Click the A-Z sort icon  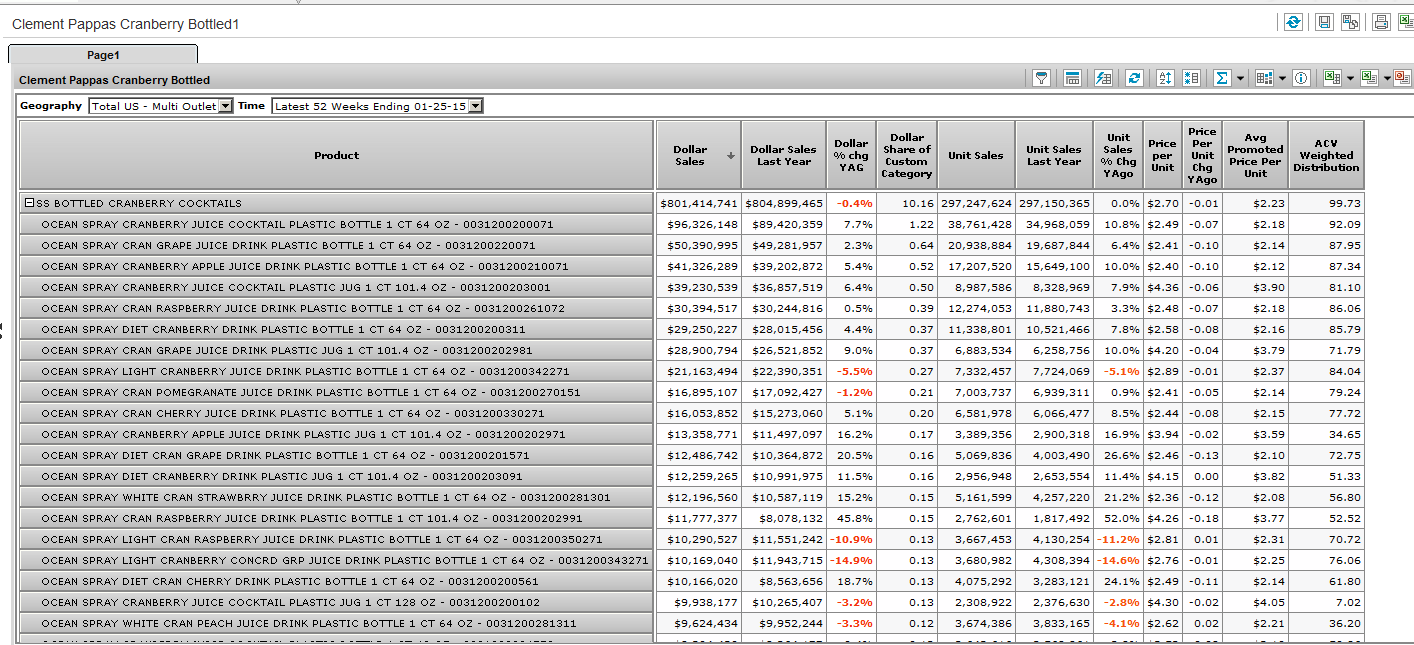(1165, 78)
